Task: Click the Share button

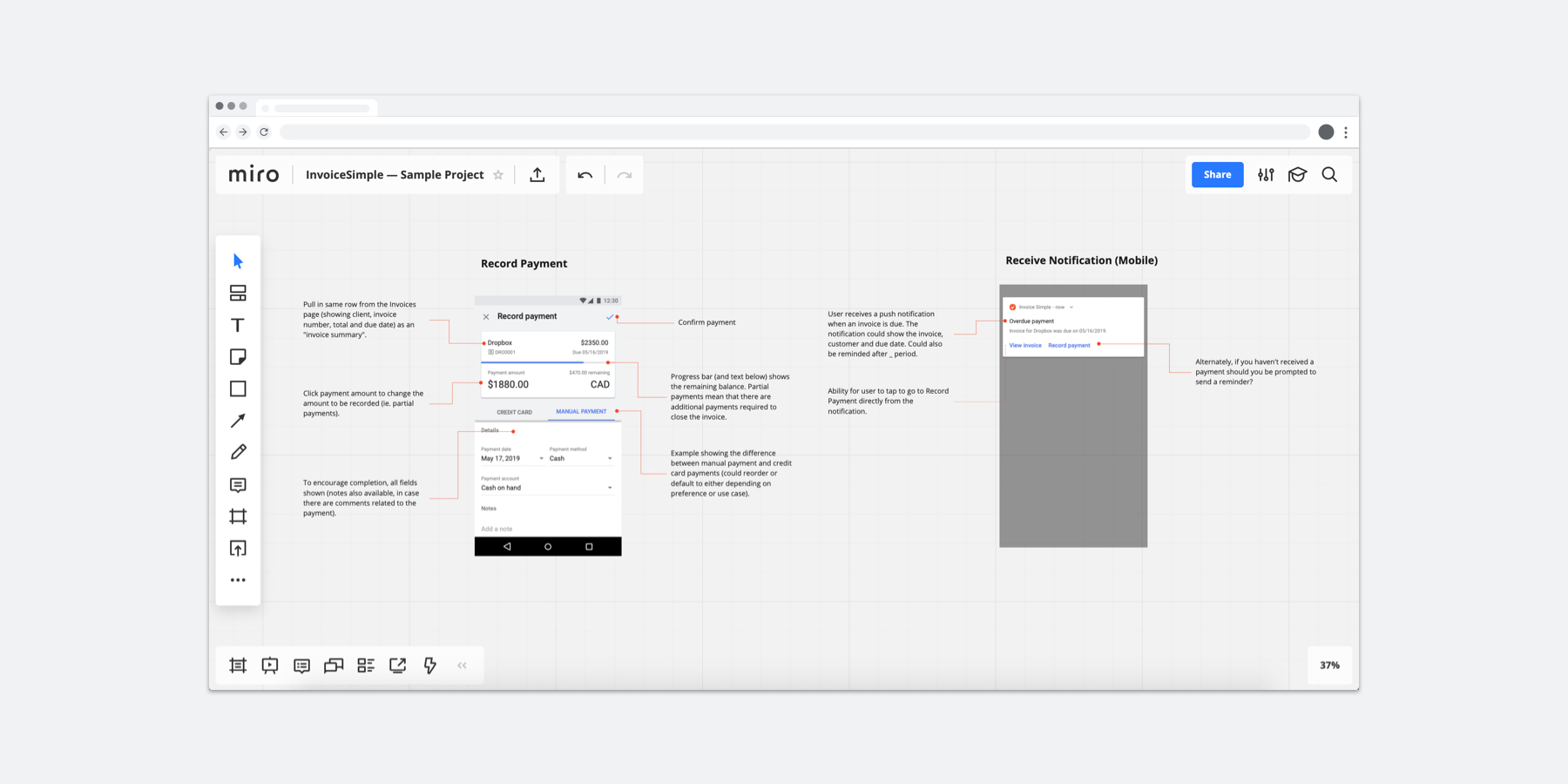Action: (1217, 174)
